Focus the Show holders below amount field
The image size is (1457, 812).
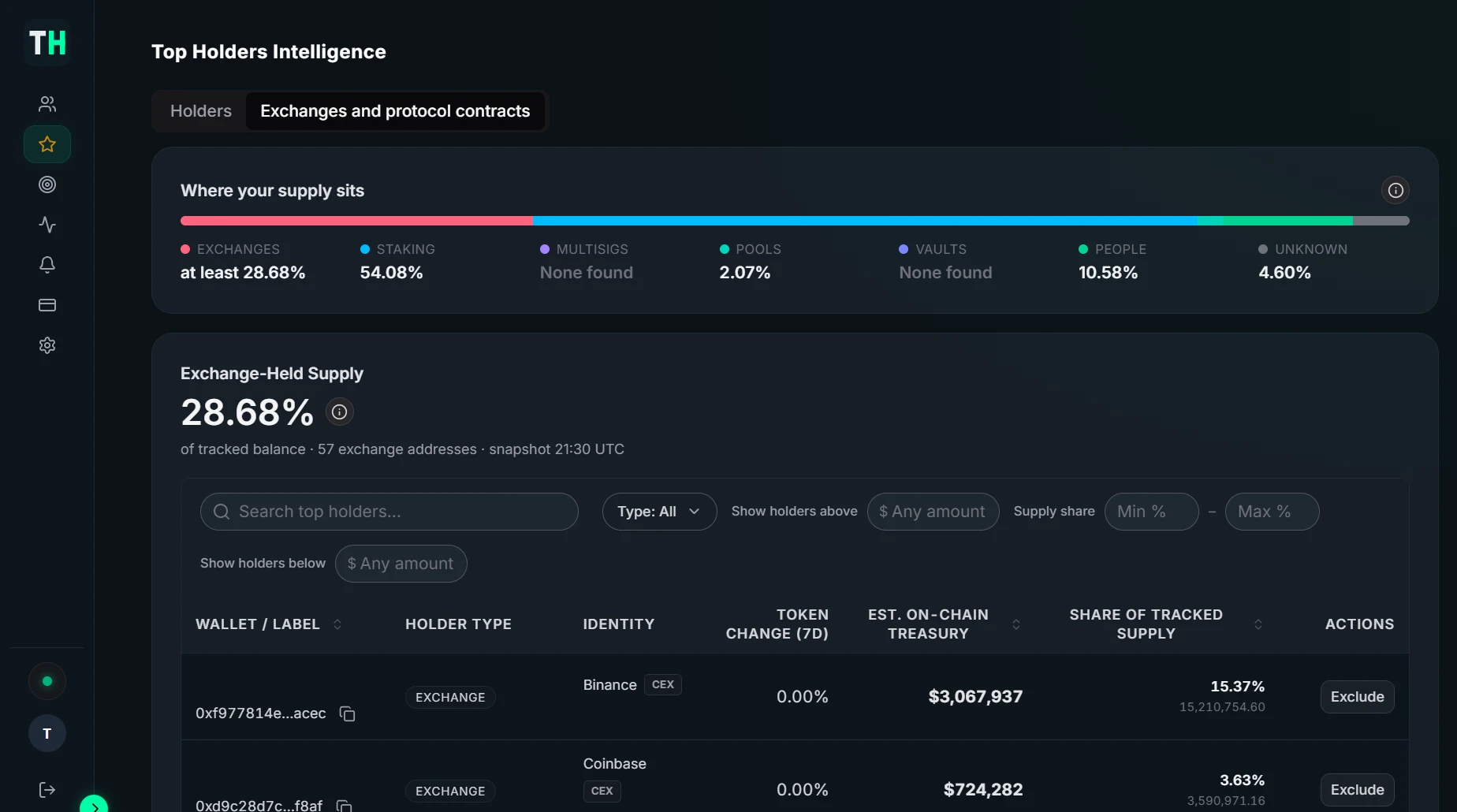click(401, 564)
